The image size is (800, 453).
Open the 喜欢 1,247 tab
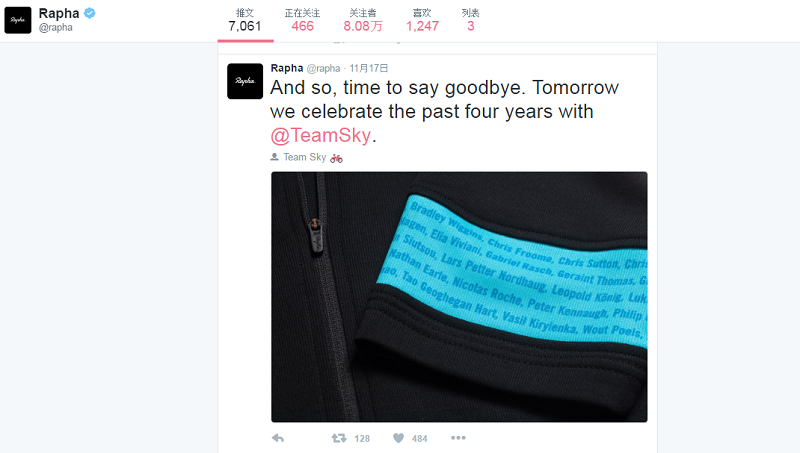(422, 21)
